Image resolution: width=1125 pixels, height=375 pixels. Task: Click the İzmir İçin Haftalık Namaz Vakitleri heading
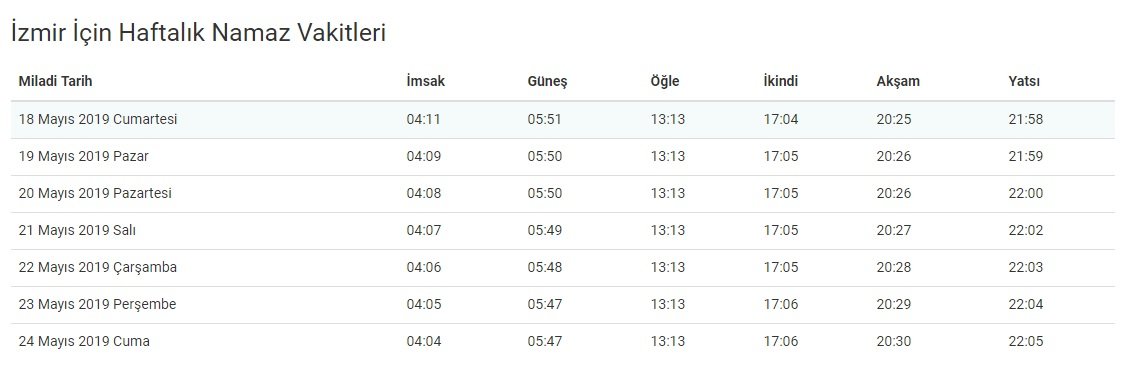tap(199, 33)
